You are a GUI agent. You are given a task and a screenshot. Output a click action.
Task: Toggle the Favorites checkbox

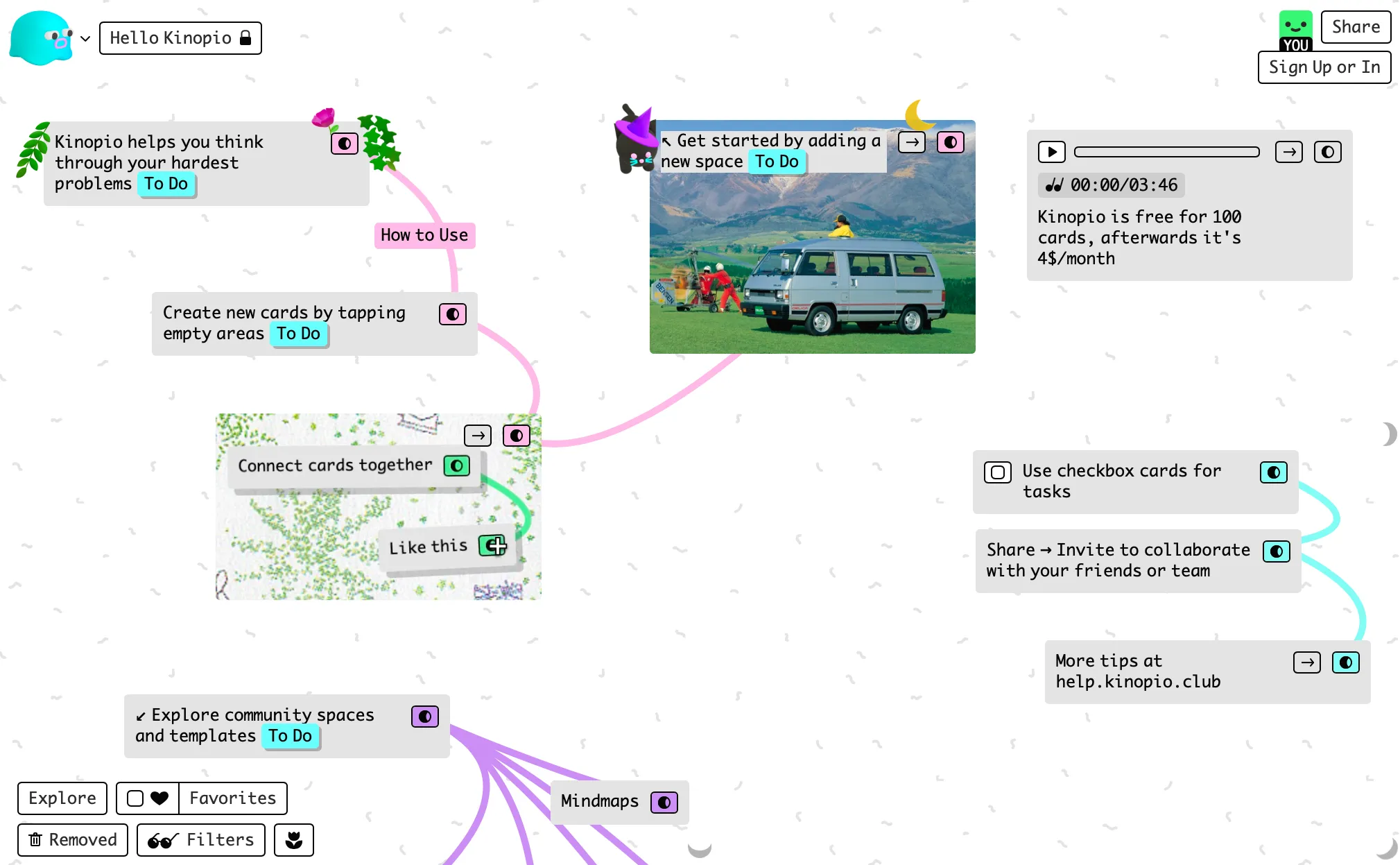coord(136,798)
